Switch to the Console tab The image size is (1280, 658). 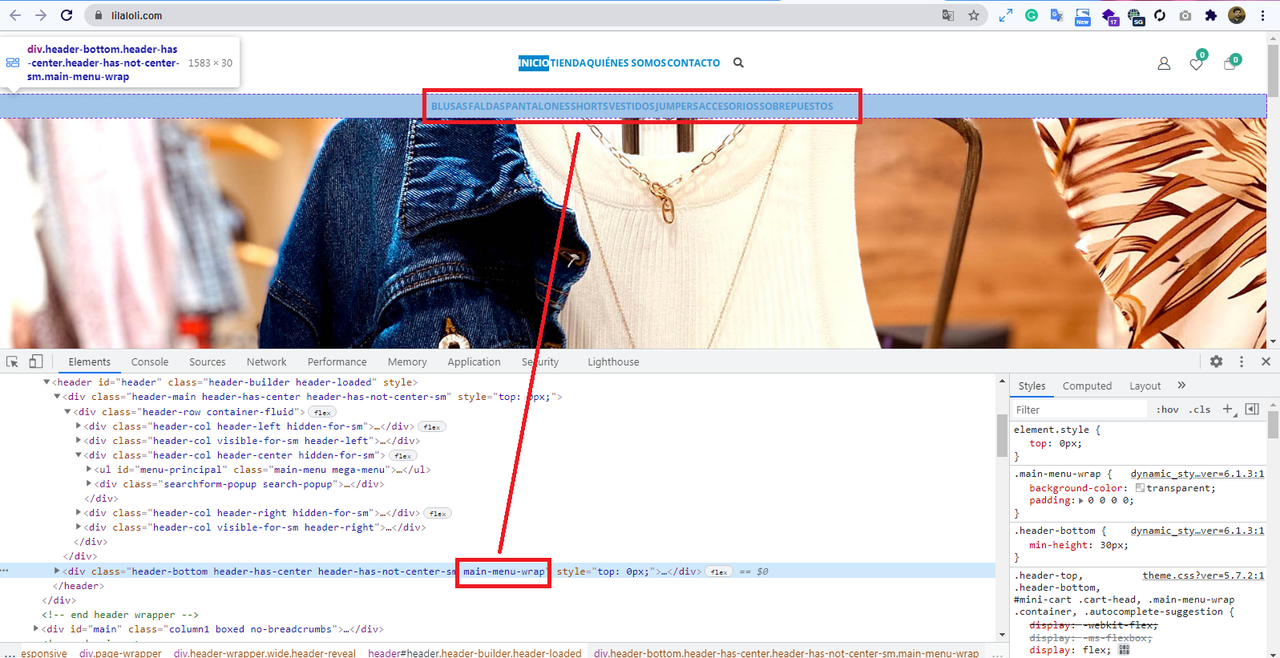click(150, 362)
